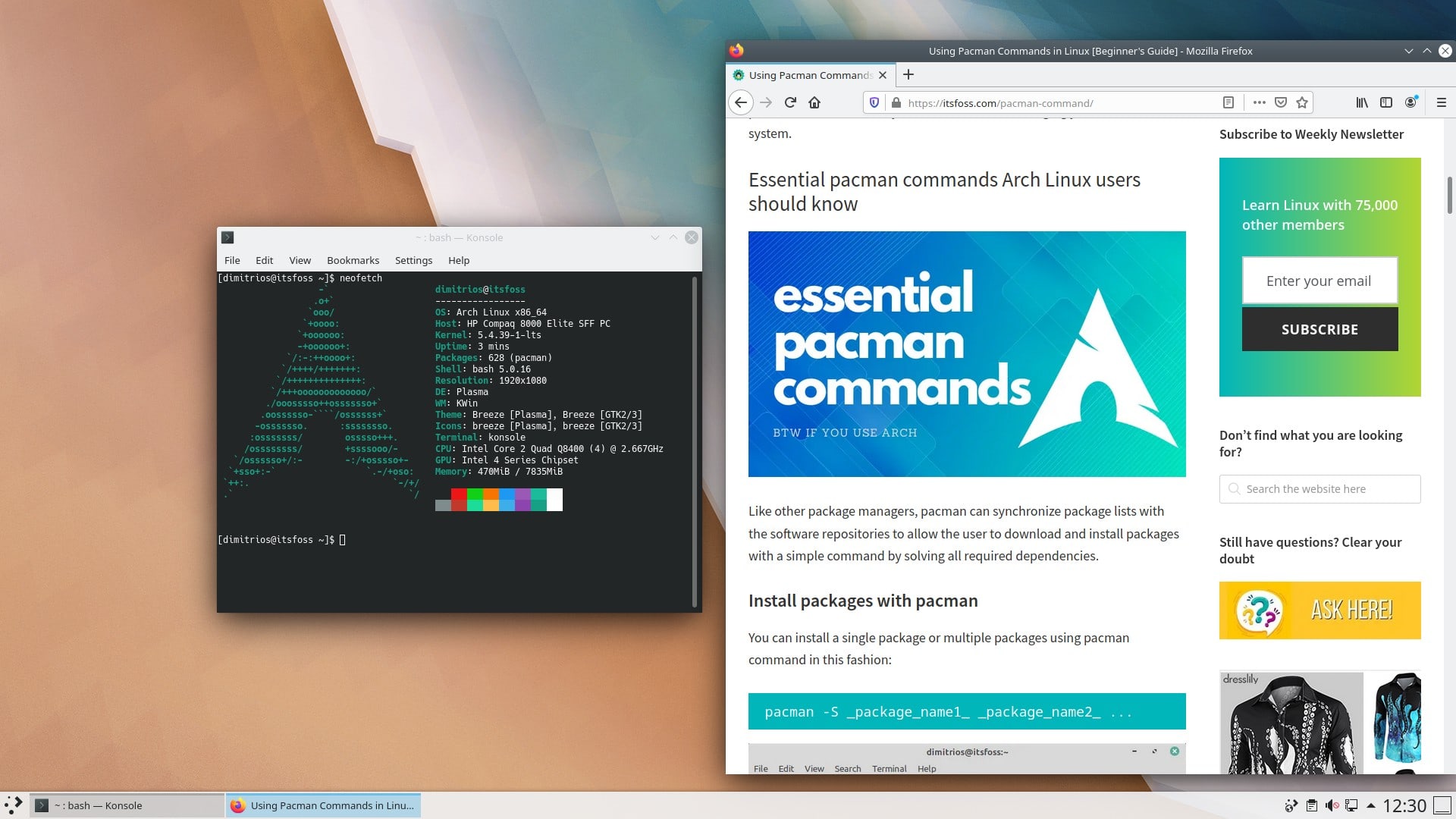Bookmark this page with the star icon

pyautogui.click(x=1302, y=102)
